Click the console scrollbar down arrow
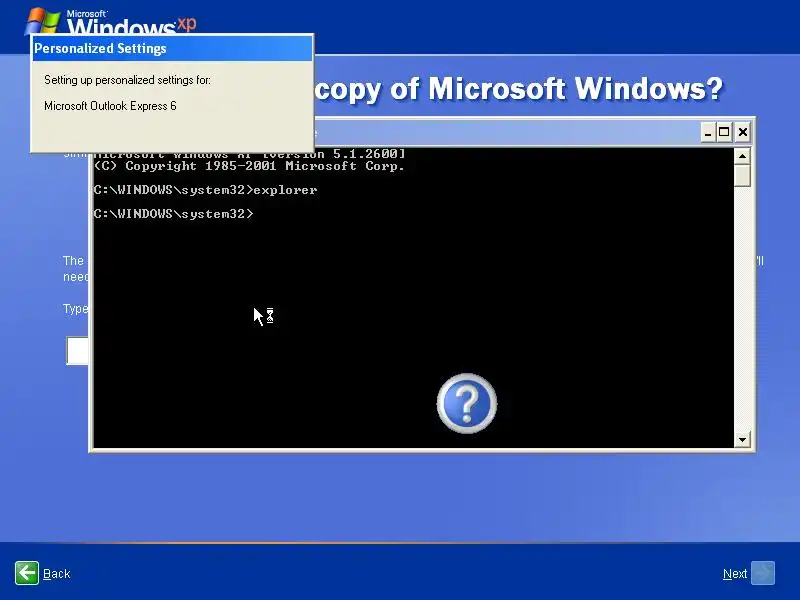 742,439
